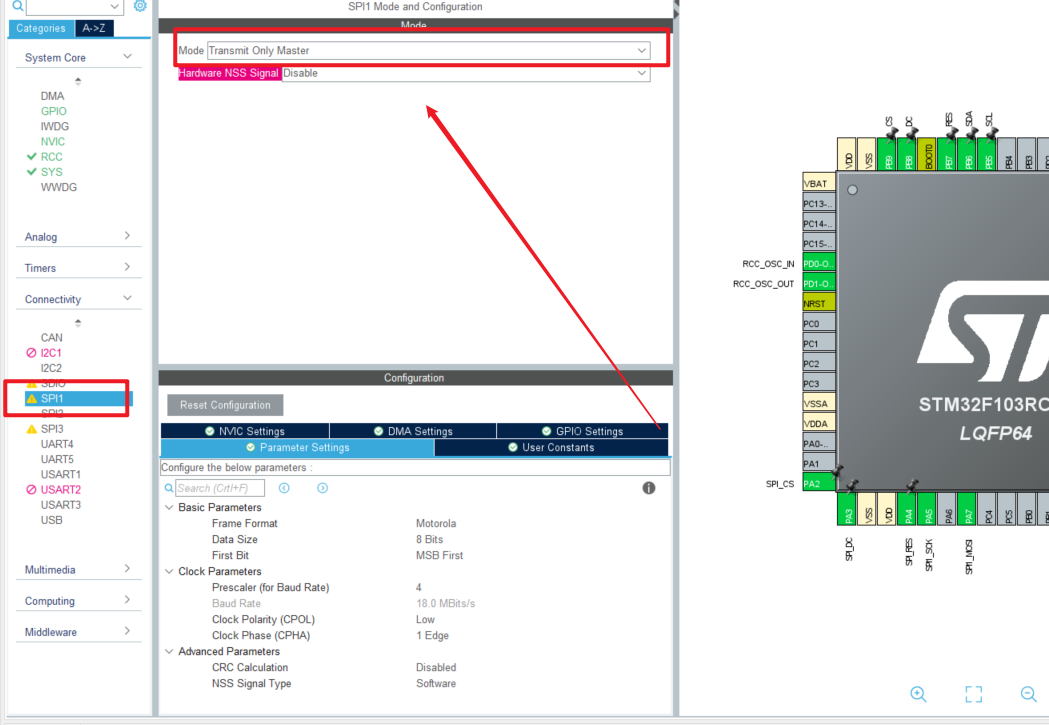Click the parameter search input field
This screenshot has height=725, width=1049.
point(219,488)
